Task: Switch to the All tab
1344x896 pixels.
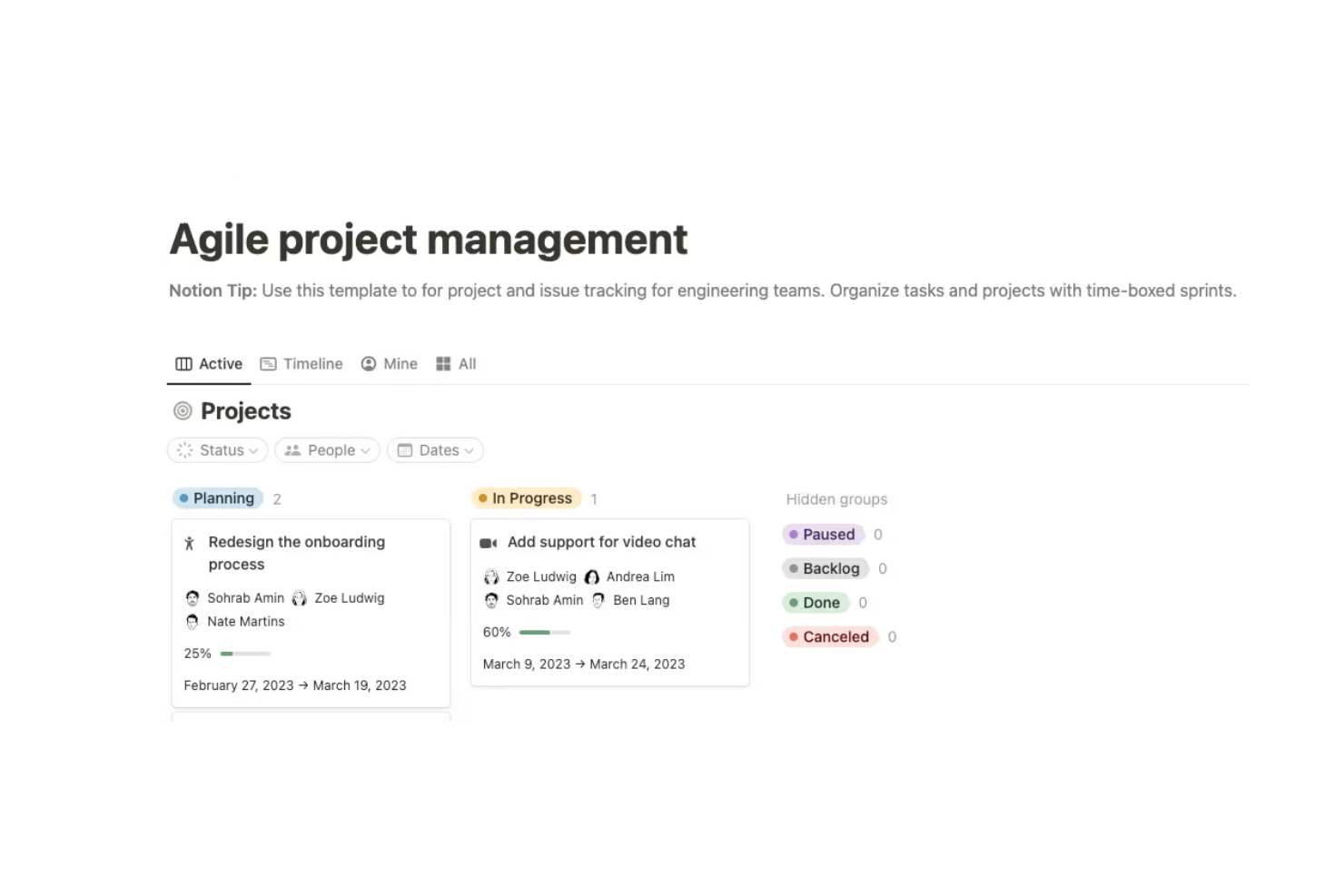Action: click(467, 363)
